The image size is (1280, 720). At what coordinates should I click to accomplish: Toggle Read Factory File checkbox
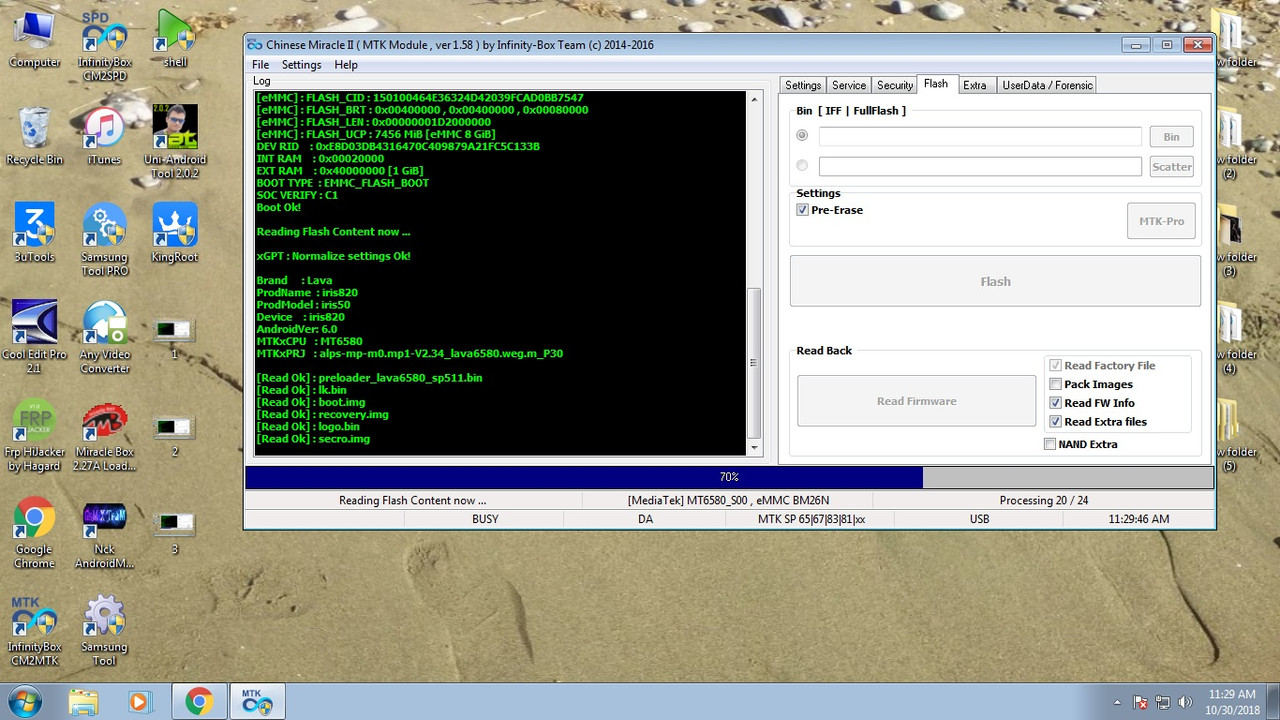[1054, 365]
